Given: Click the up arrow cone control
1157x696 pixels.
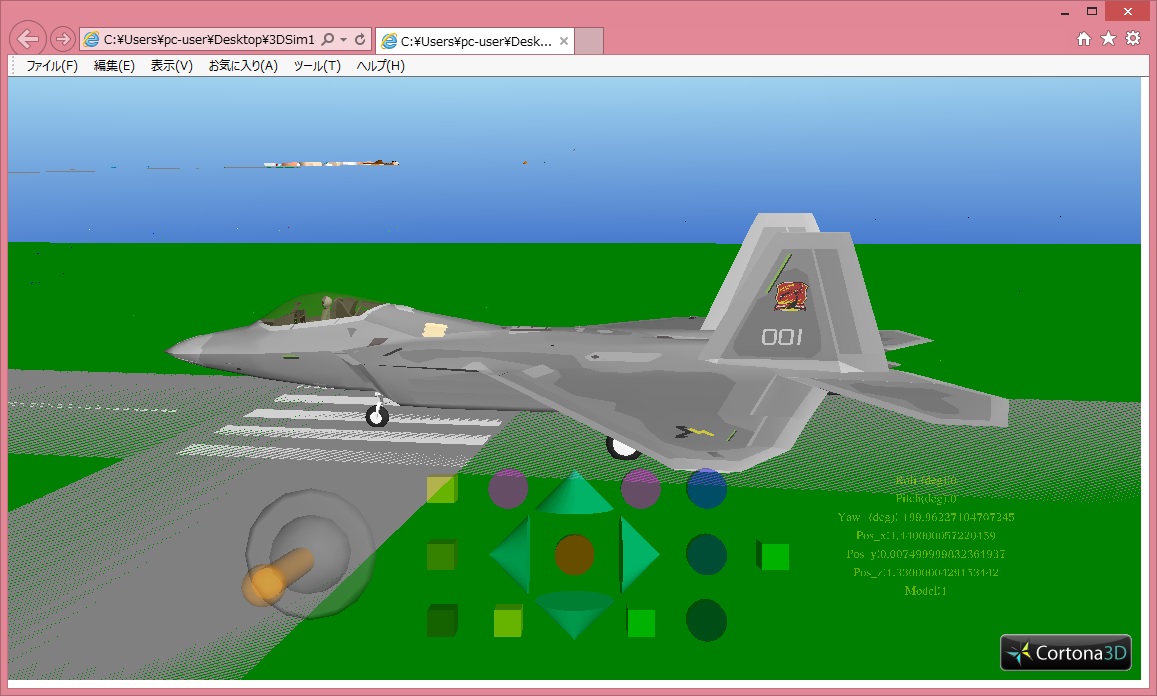Looking at the screenshot, I should tap(573, 494).
